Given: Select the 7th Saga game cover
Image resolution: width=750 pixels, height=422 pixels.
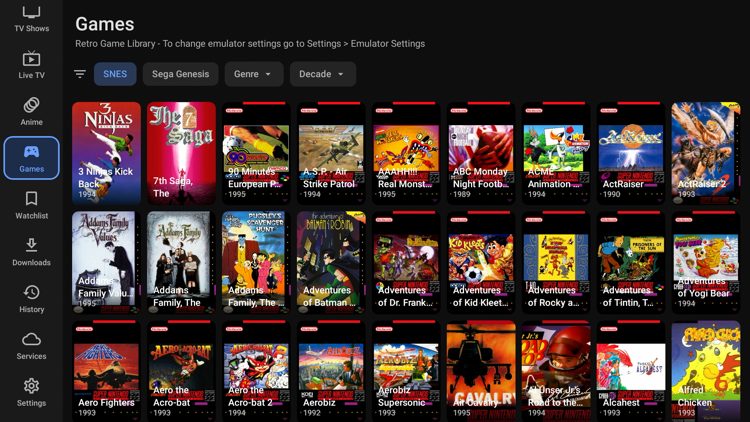Looking at the screenshot, I should 181,153.
